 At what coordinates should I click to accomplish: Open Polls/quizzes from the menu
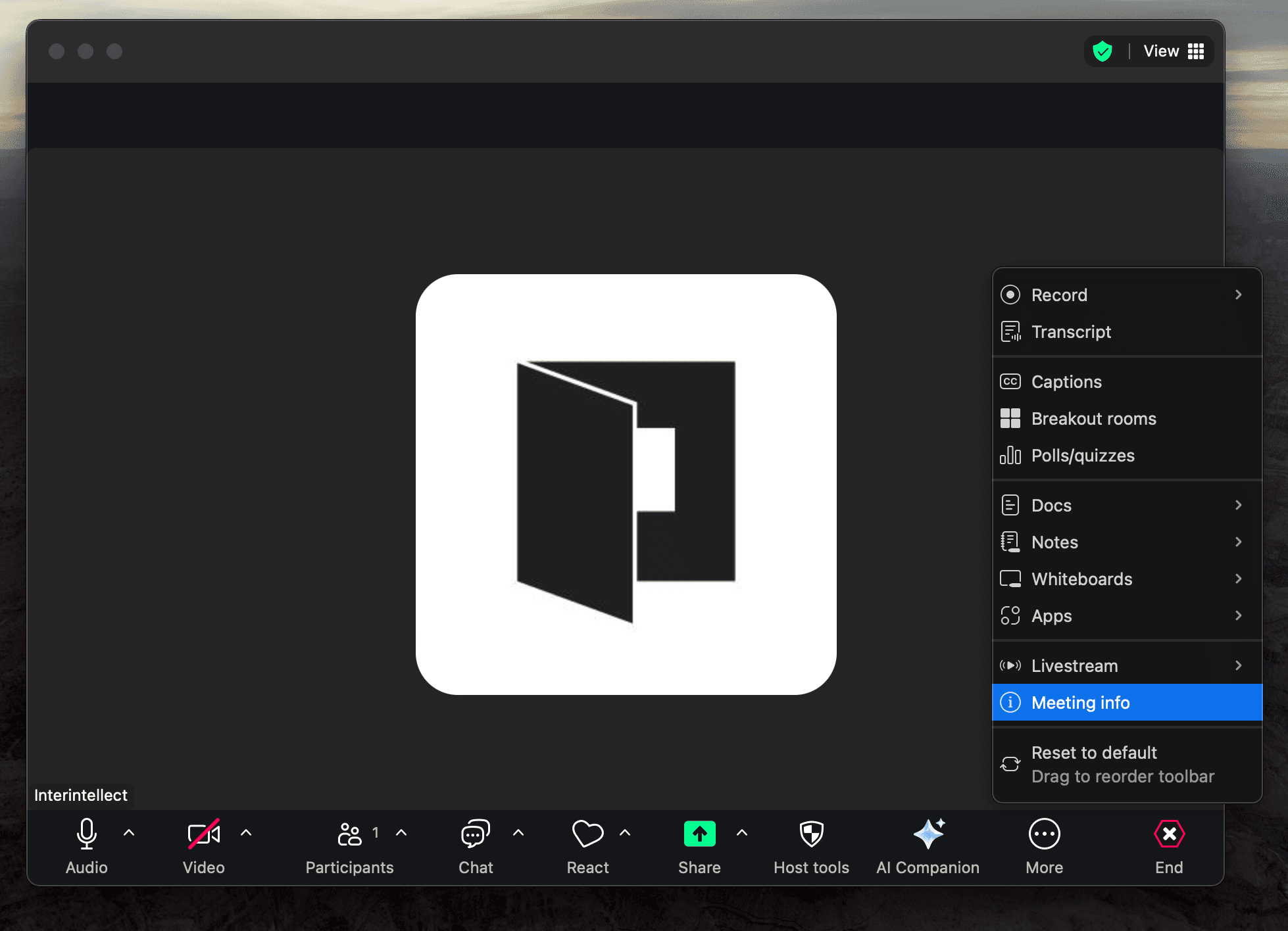click(x=1127, y=455)
